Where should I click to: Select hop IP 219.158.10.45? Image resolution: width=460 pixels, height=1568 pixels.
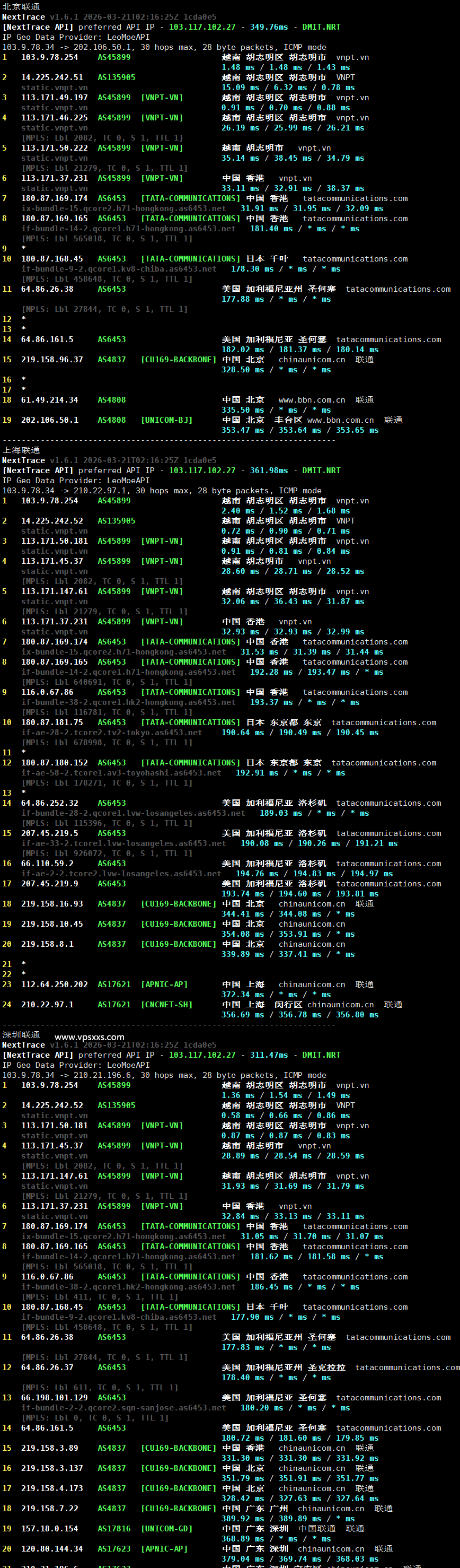click(x=52, y=924)
